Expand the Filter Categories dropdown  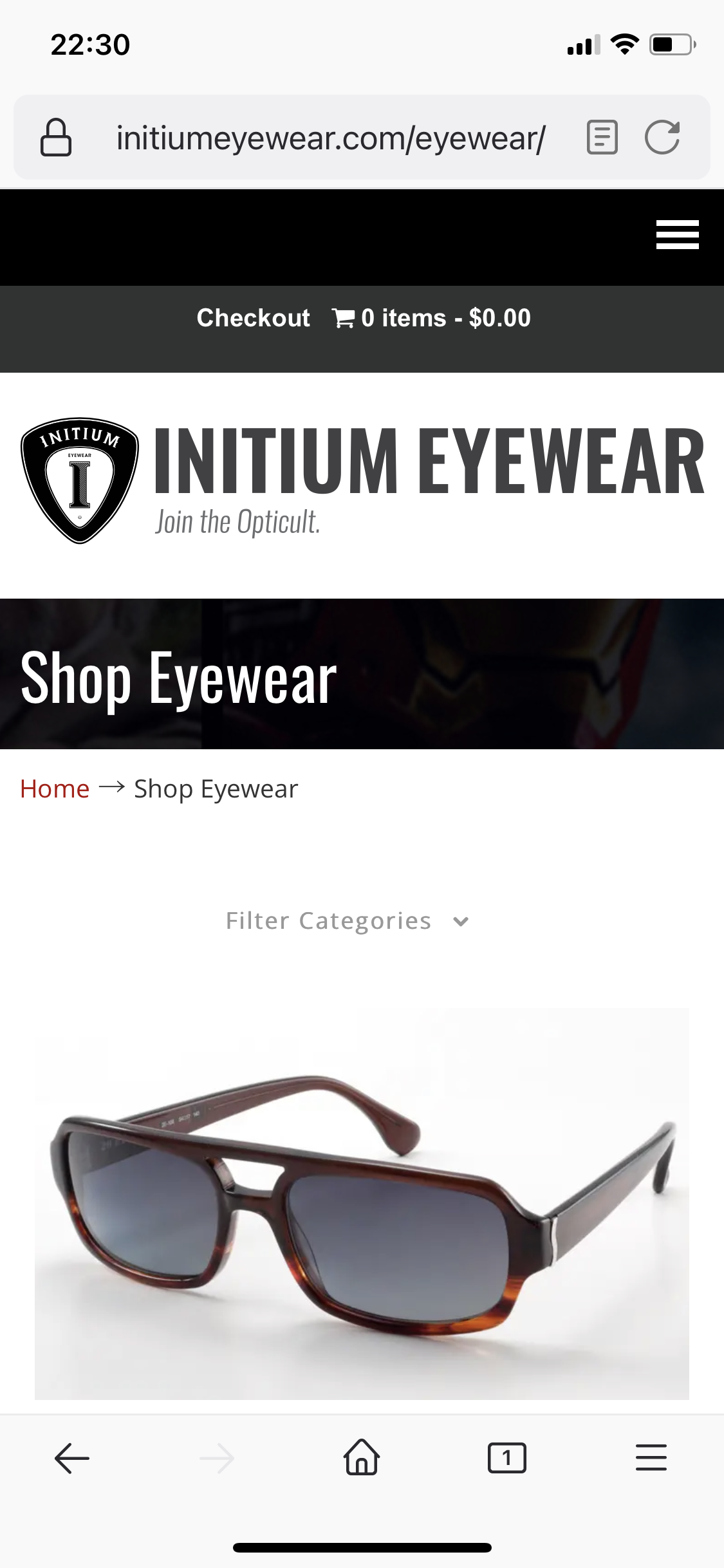(348, 920)
